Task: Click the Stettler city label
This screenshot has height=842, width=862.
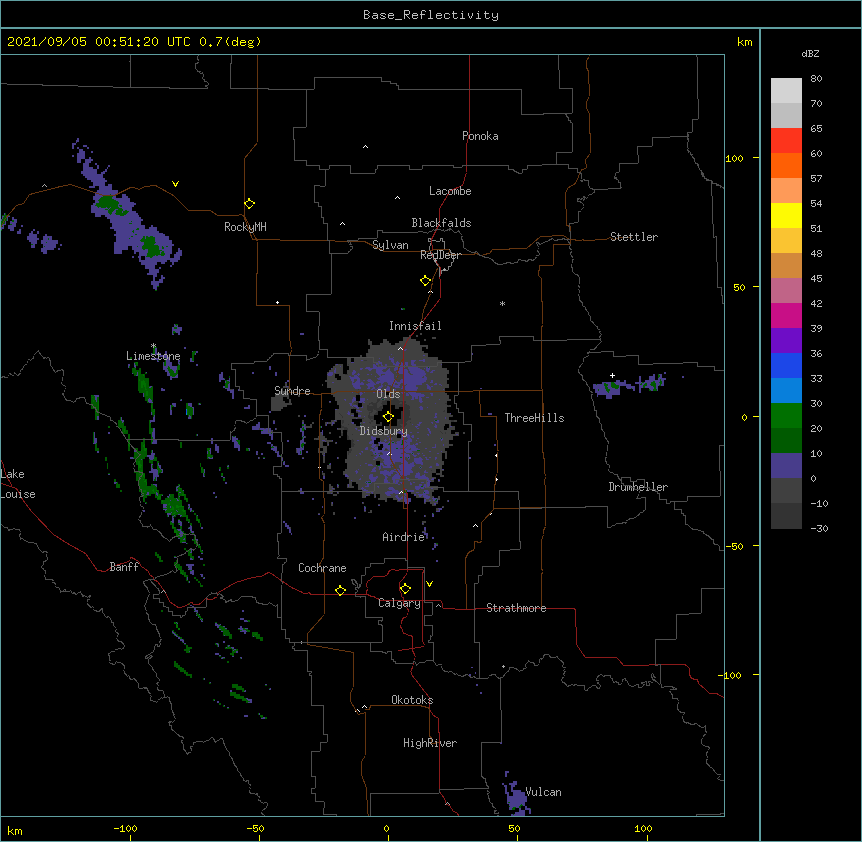Action: click(634, 237)
